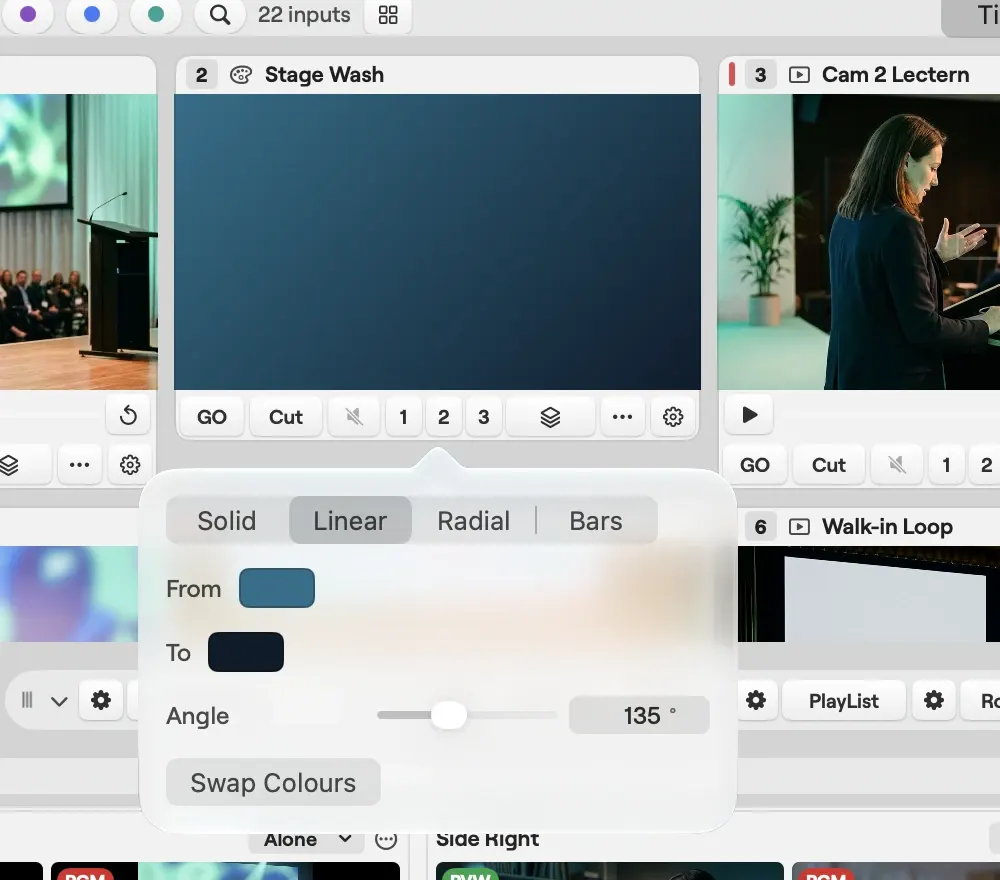Viewport: 1000px width, 880px height.
Task: Click the Angle value field showing 135
Action: pos(639,715)
